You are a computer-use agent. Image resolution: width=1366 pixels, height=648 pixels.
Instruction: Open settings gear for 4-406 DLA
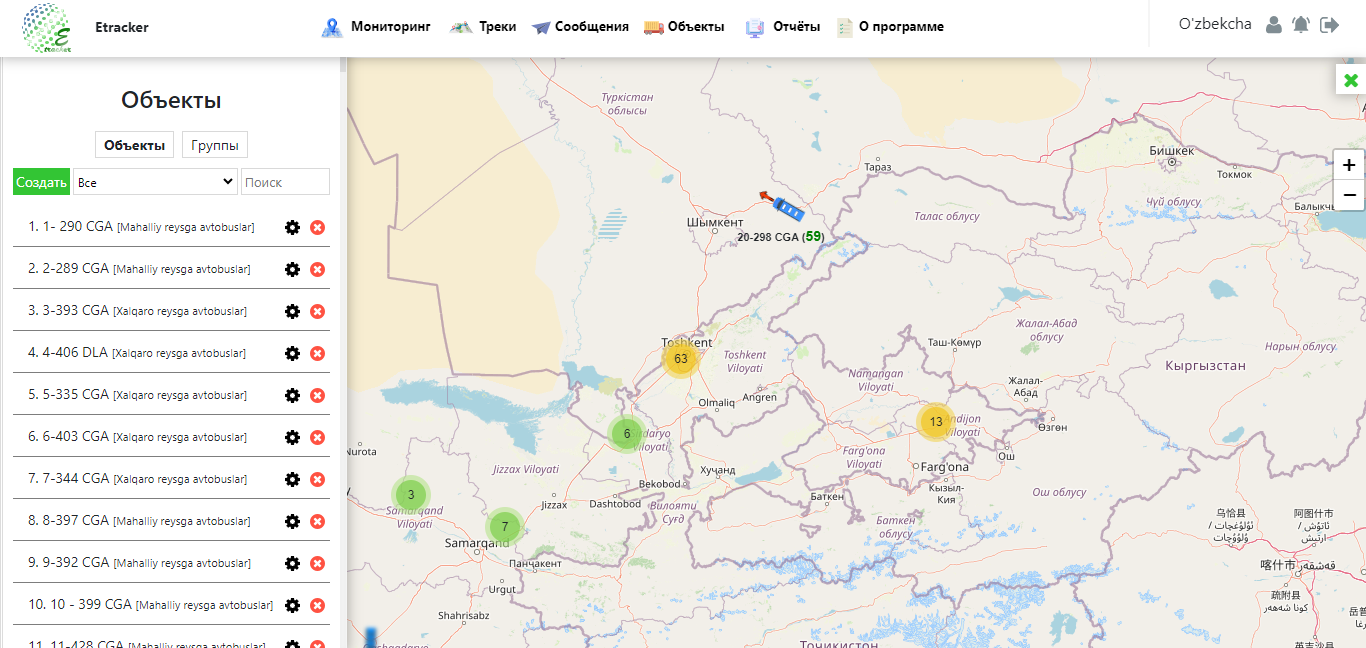point(292,353)
